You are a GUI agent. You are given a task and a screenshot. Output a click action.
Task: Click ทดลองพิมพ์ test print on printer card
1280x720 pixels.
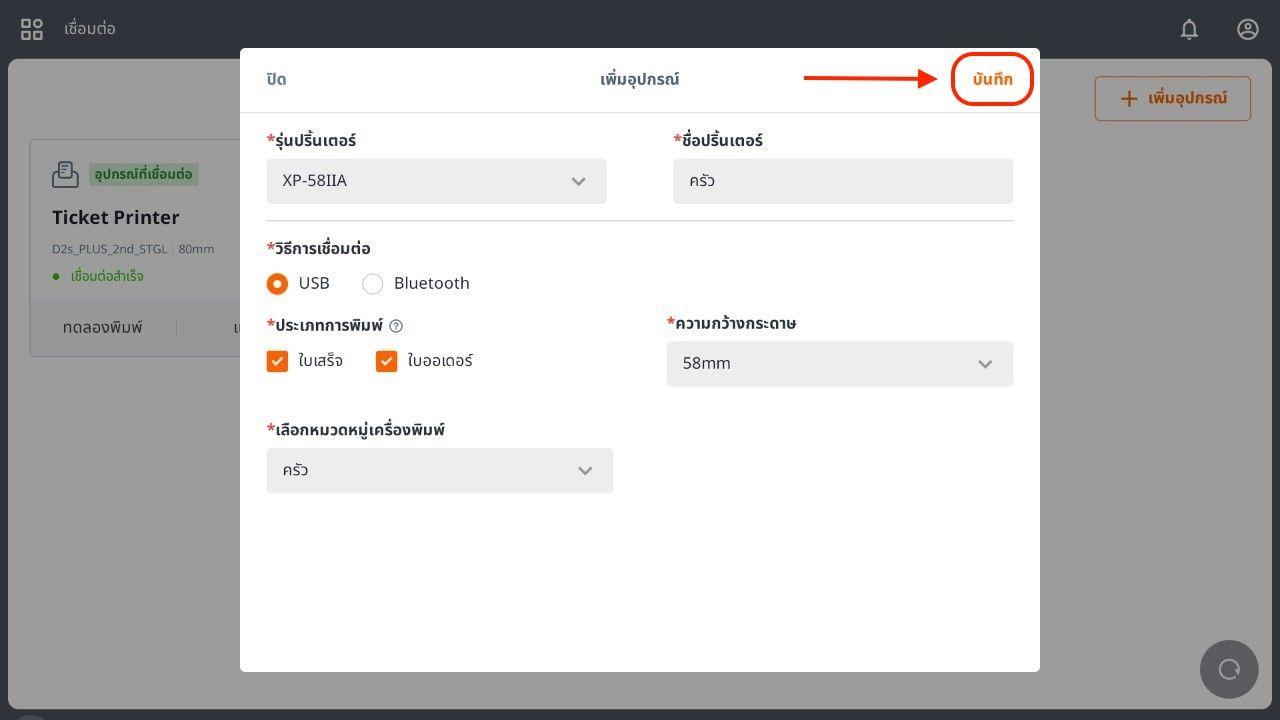[x=102, y=328]
